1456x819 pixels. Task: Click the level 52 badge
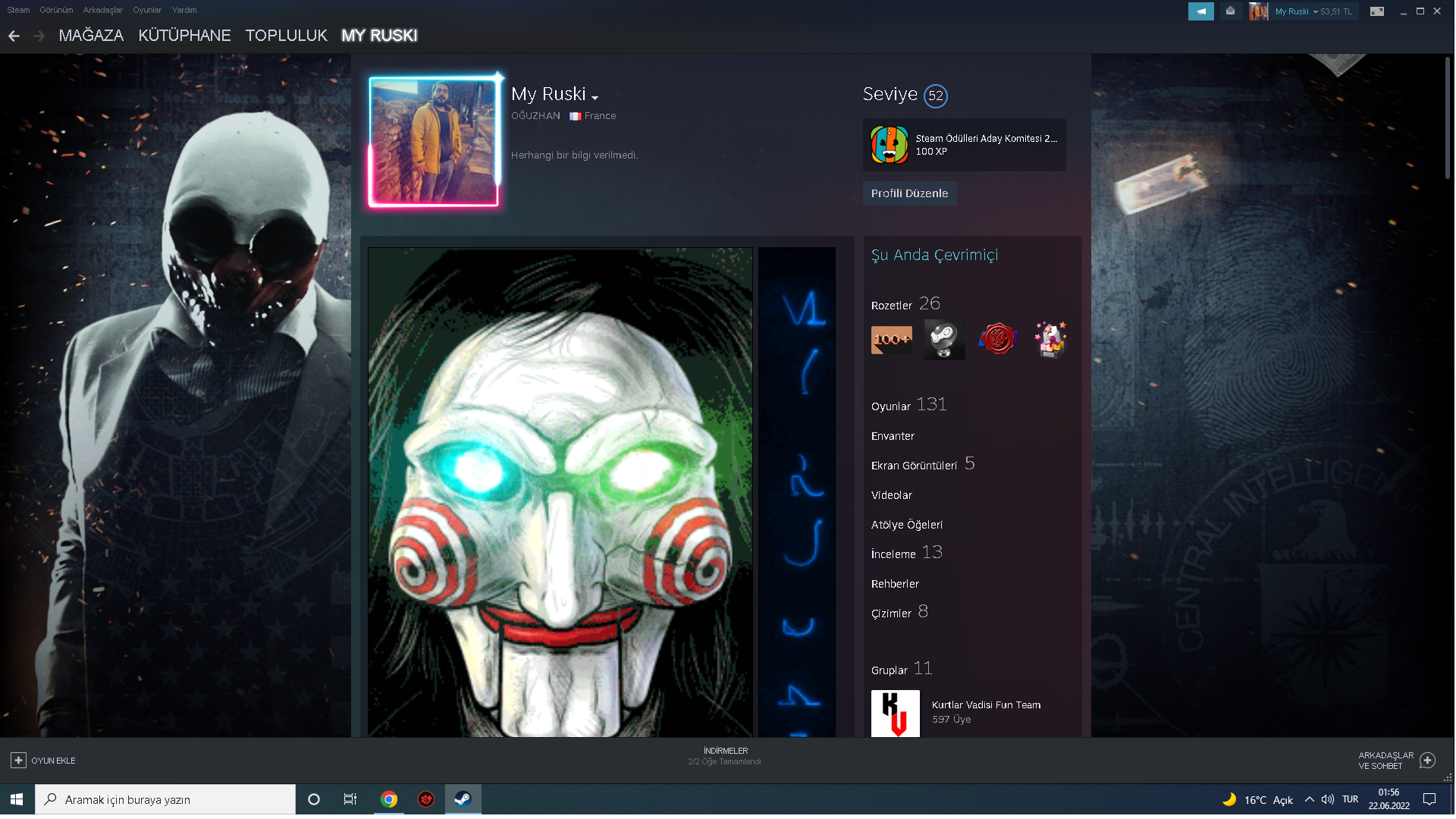(x=936, y=96)
